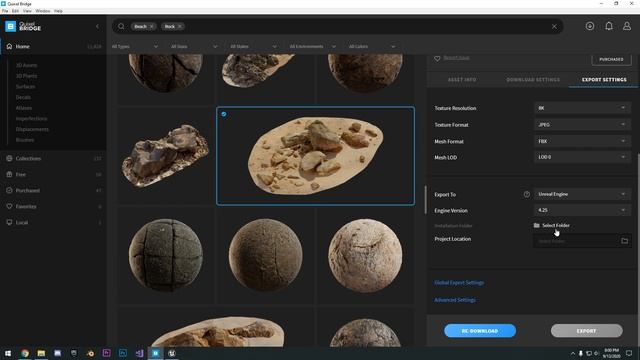Viewport: 640px width, 360px height.
Task: Open Advanced Settings link
Action: (455, 300)
